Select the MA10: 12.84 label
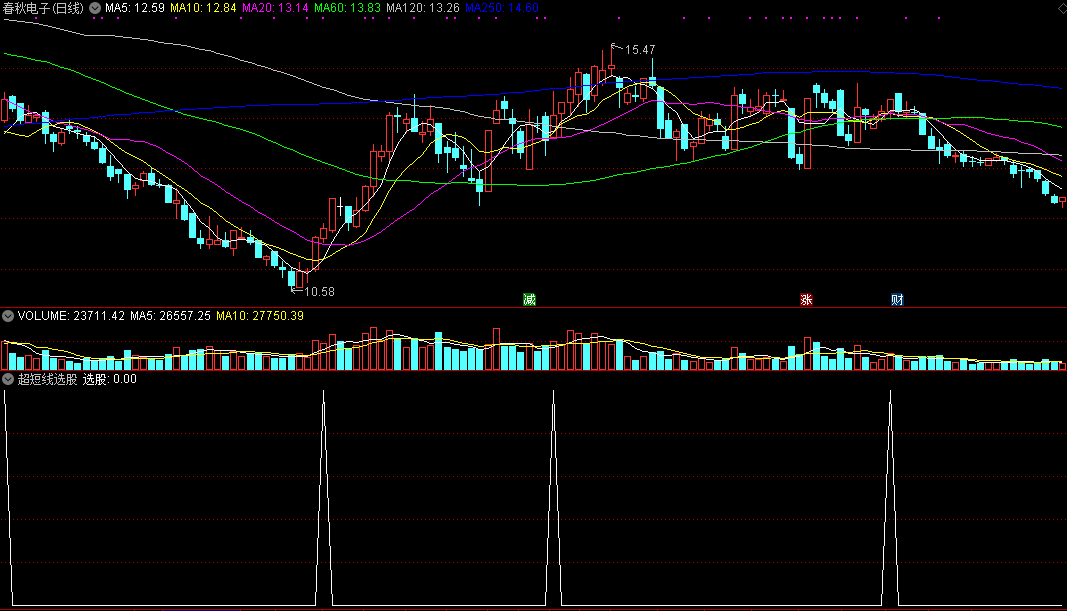Screen dimensions: 1067x611 coord(203,8)
